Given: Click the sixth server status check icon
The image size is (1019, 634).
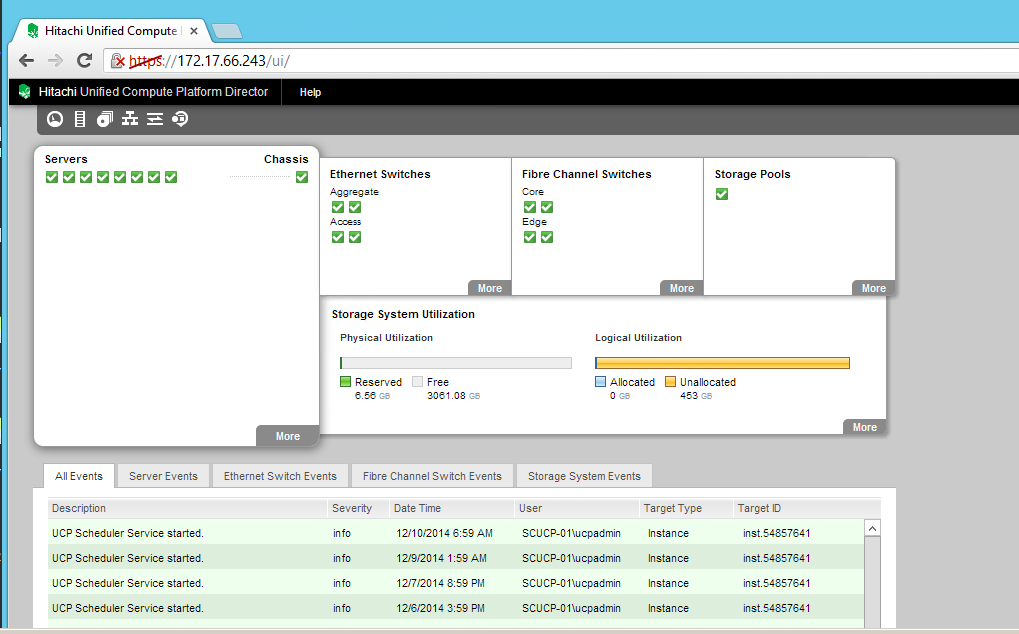Looking at the screenshot, I should pos(136,177).
